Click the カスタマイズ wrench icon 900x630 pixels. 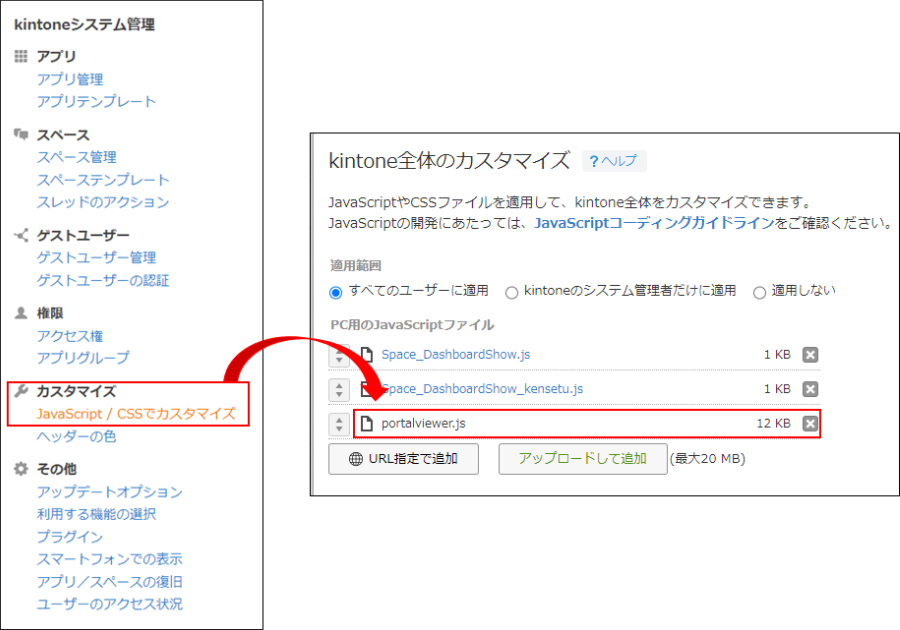[21, 391]
